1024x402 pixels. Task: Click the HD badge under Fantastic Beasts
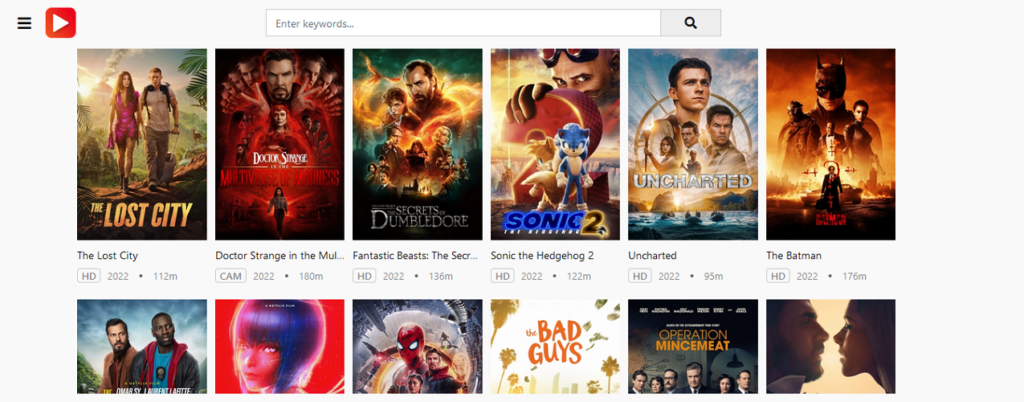364,276
